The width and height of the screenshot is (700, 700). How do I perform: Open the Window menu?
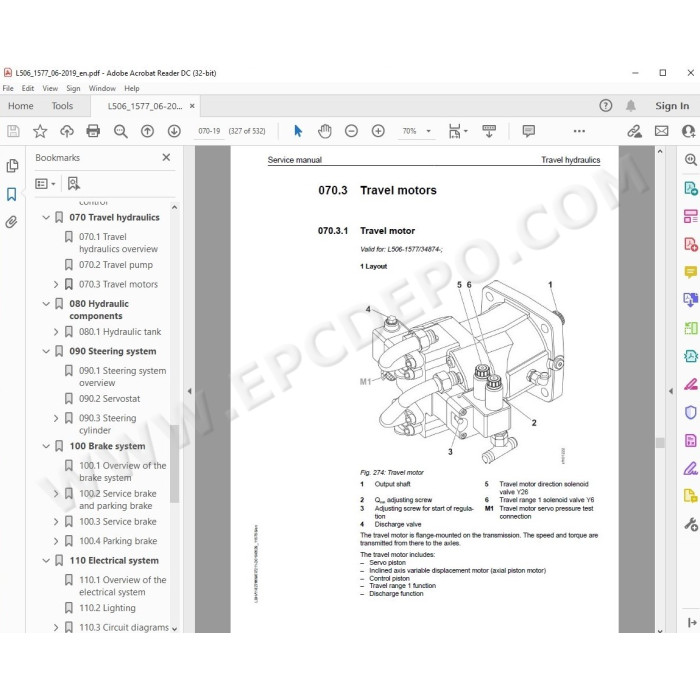point(102,88)
